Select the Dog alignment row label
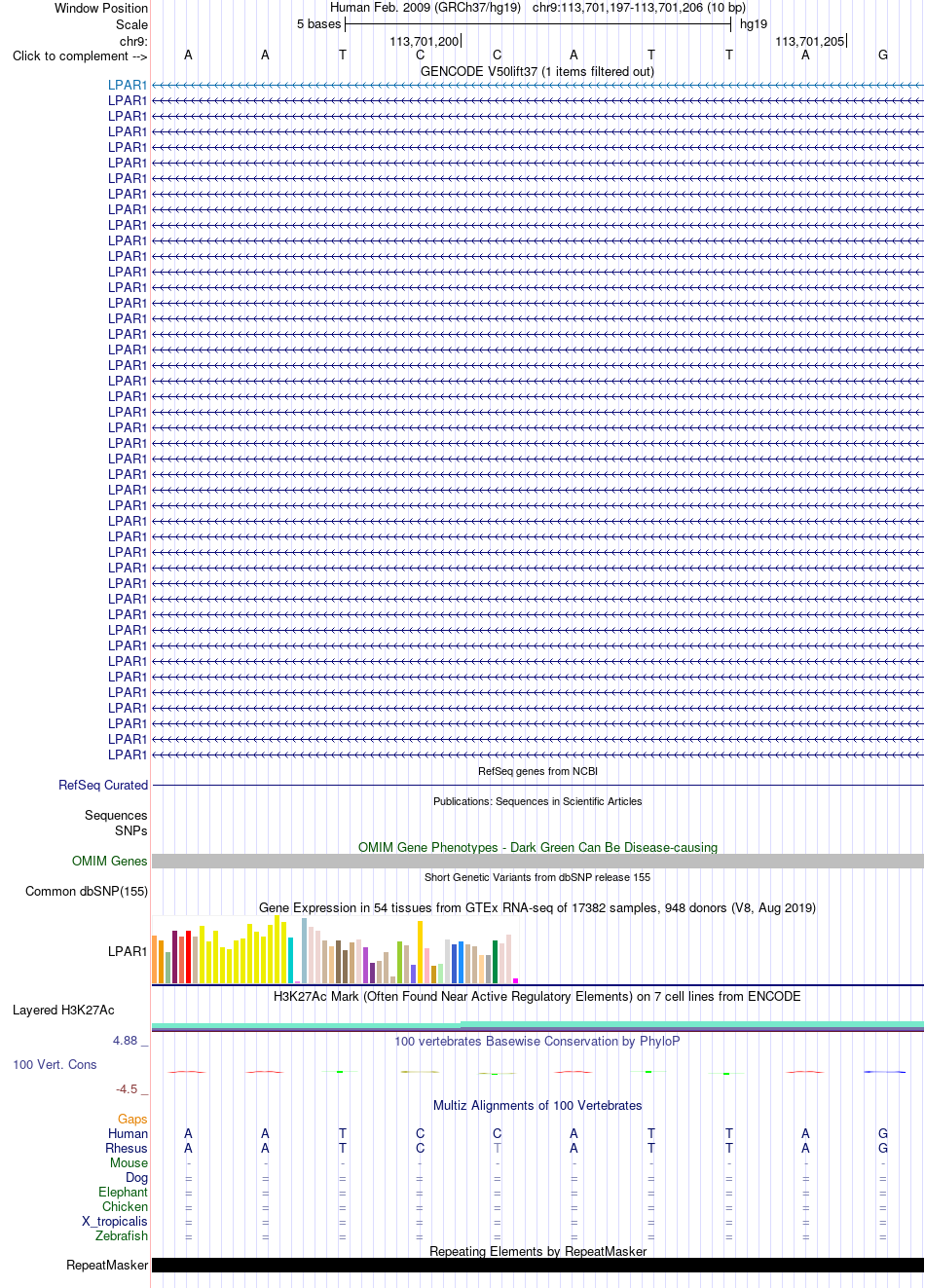 tap(136, 1177)
